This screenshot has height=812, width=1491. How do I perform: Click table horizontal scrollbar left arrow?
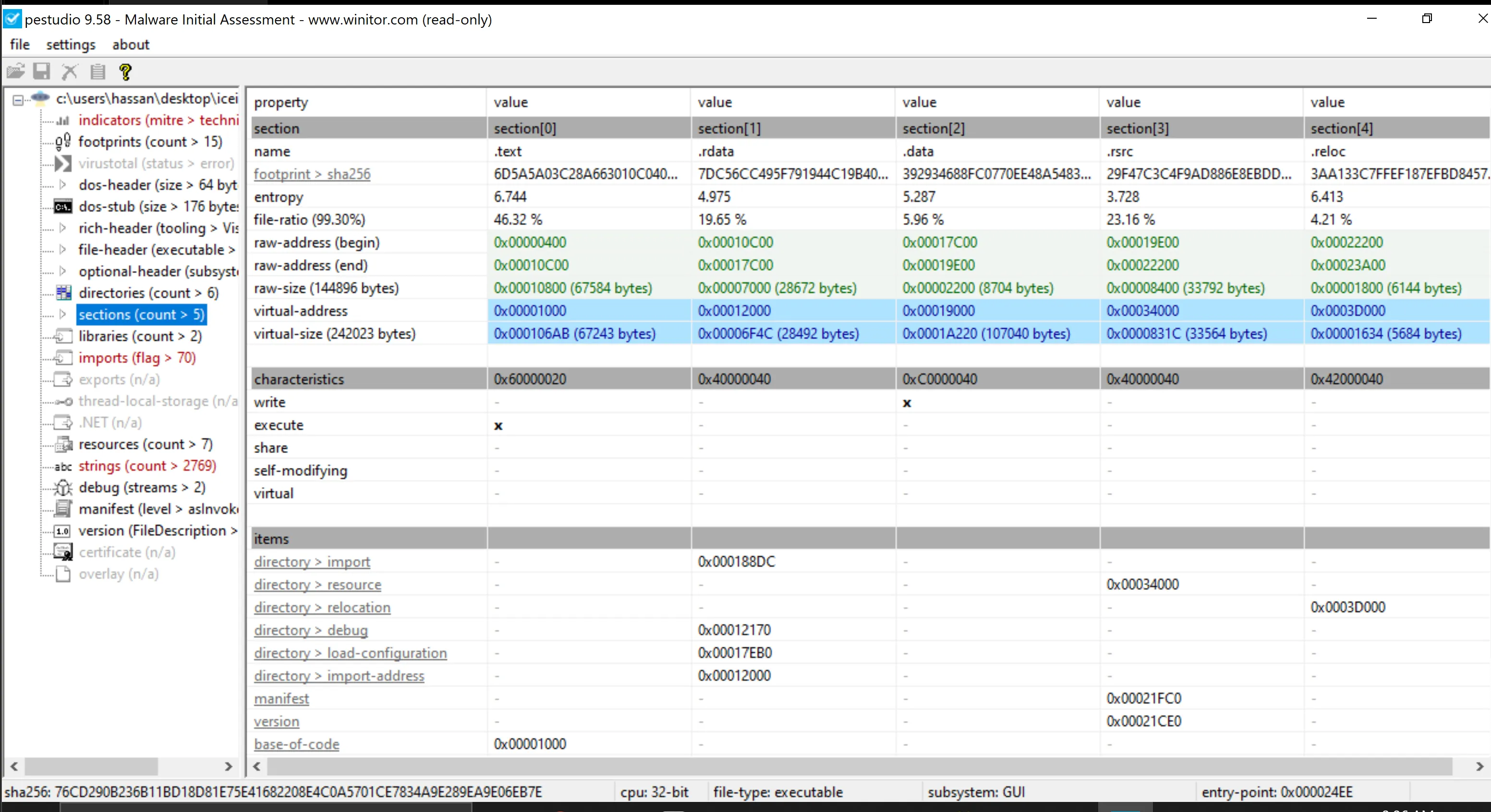[257, 767]
